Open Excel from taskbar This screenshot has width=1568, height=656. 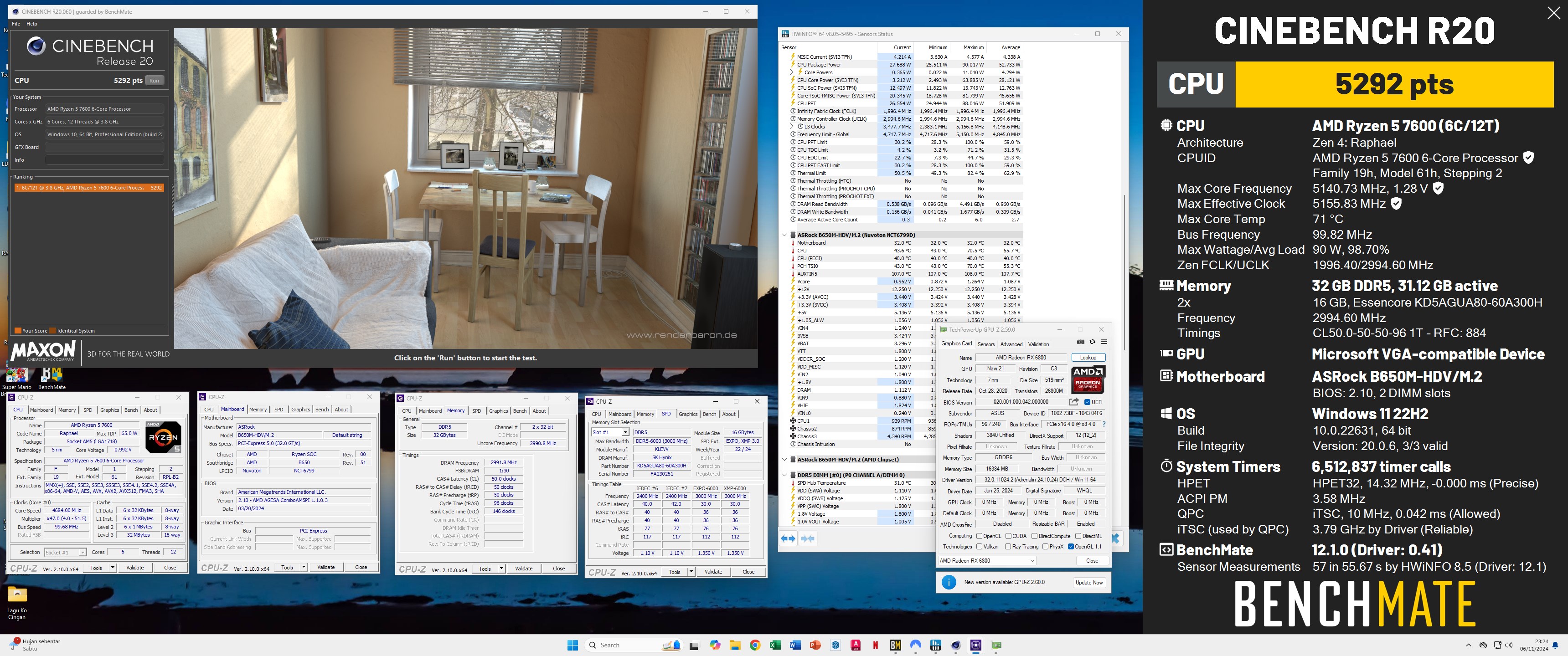[775, 645]
